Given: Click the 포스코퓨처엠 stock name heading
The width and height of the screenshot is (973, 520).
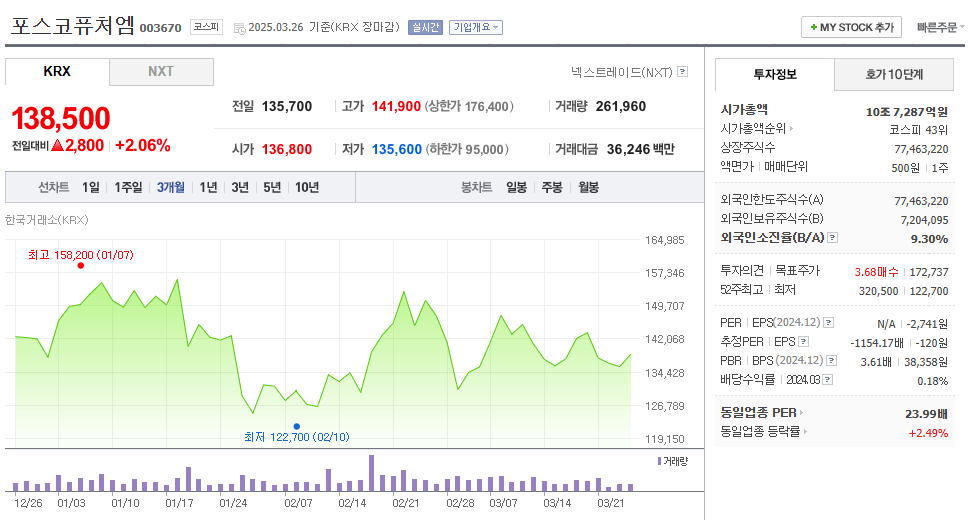Looking at the screenshot, I should pyautogui.click(x=73, y=25).
